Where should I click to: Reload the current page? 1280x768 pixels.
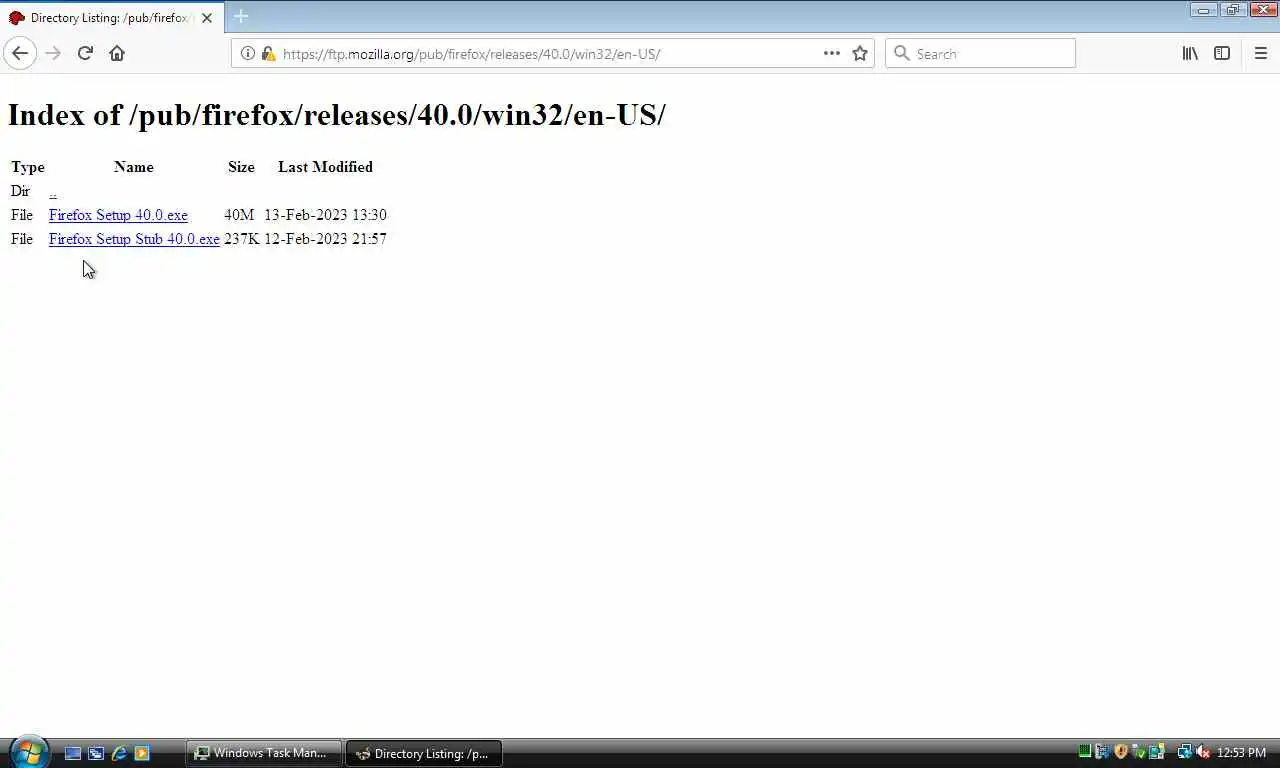click(85, 53)
